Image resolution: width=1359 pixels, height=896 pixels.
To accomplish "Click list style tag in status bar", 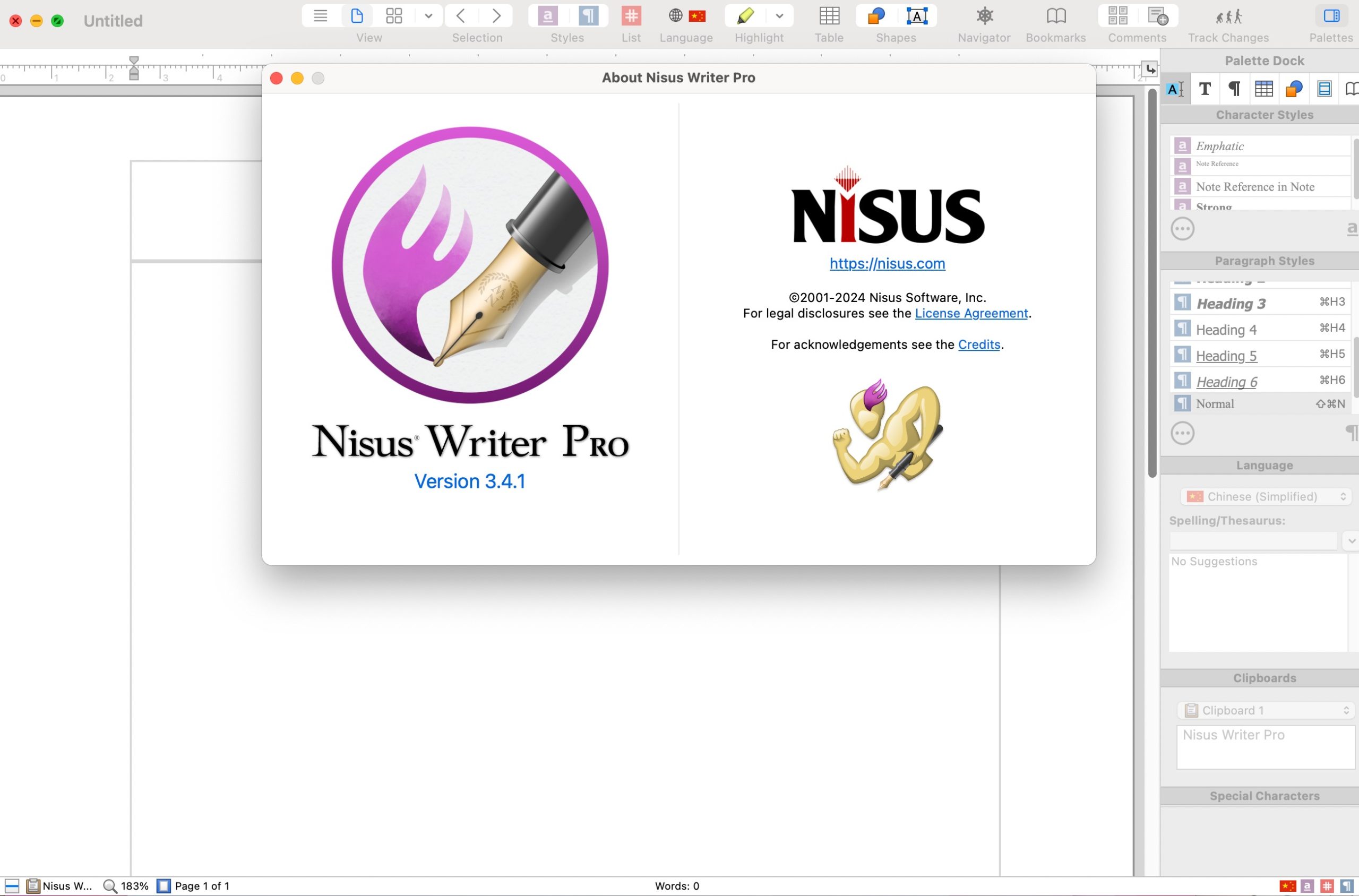I will tap(1327, 886).
